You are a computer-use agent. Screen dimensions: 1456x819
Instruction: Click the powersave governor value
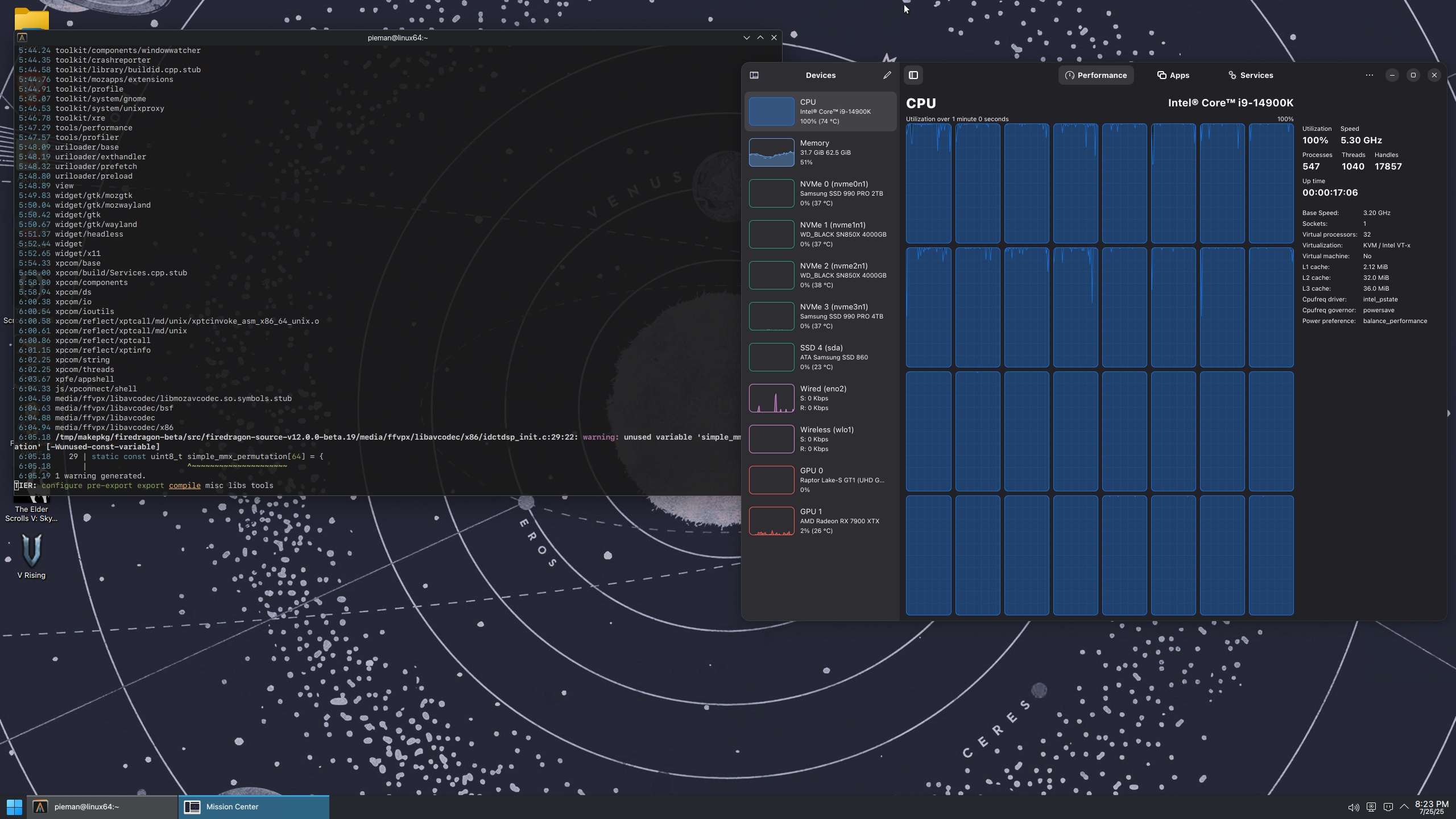click(x=1378, y=311)
